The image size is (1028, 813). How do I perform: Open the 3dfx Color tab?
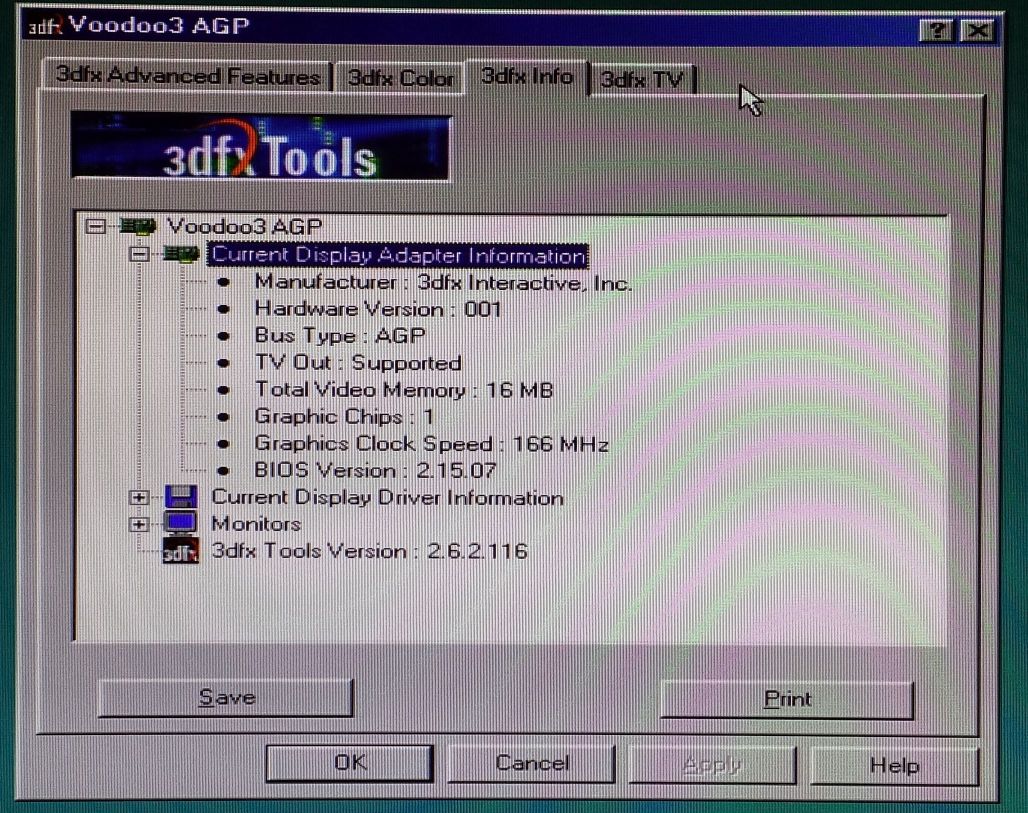click(400, 78)
